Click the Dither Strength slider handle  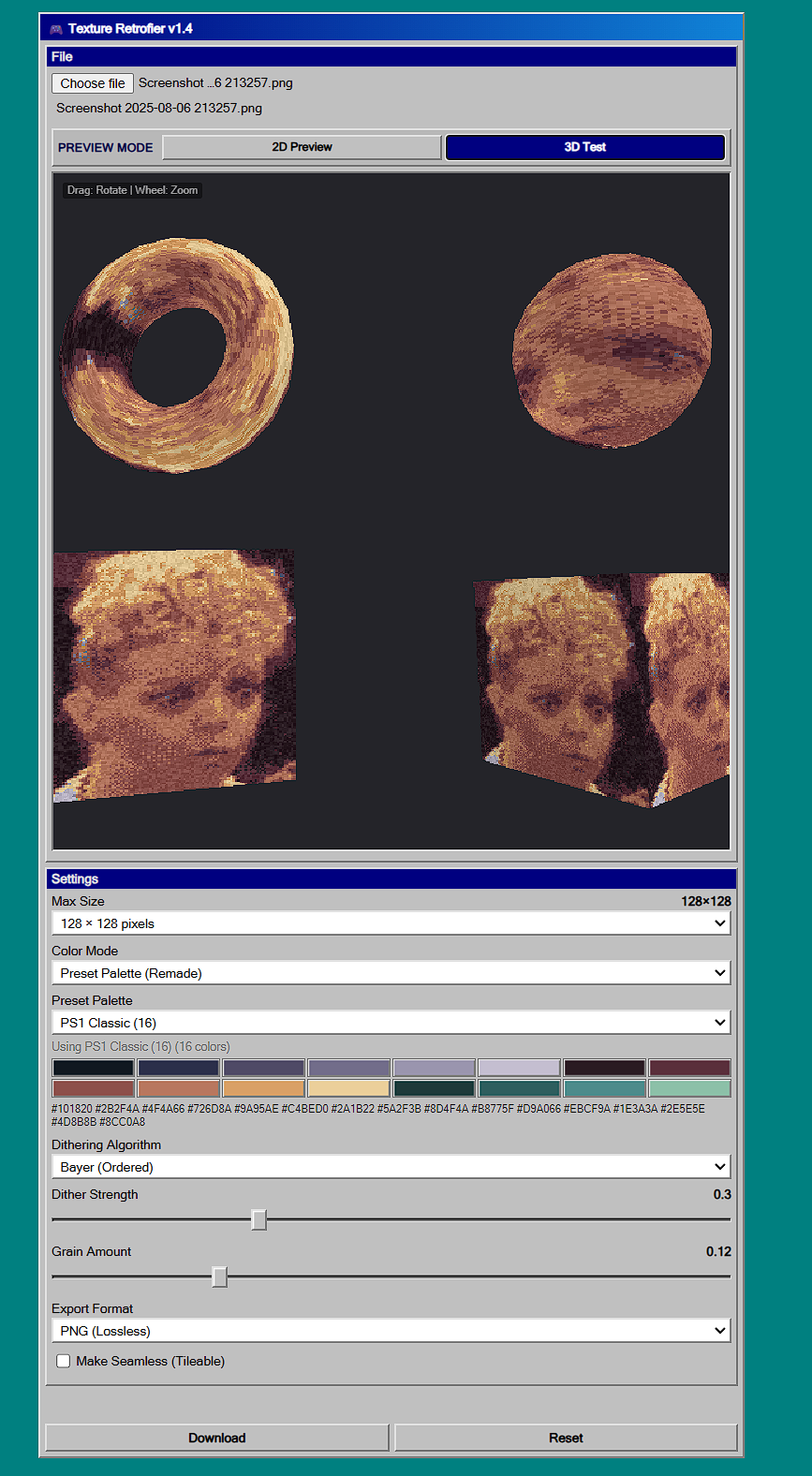(259, 1219)
